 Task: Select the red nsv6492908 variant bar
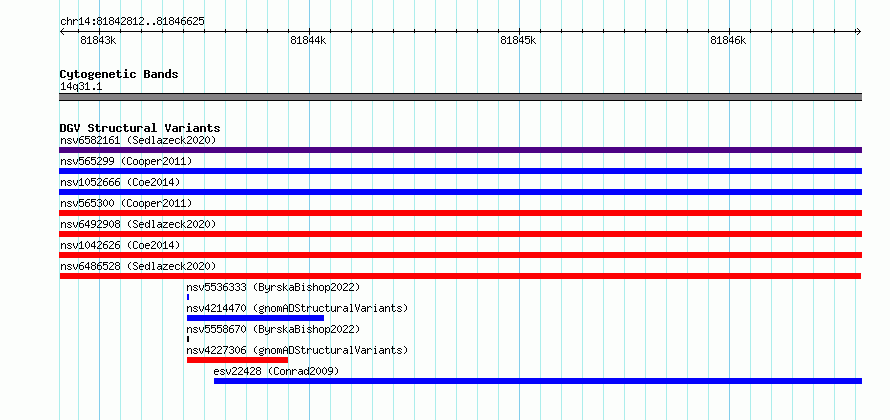(x=460, y=234)
